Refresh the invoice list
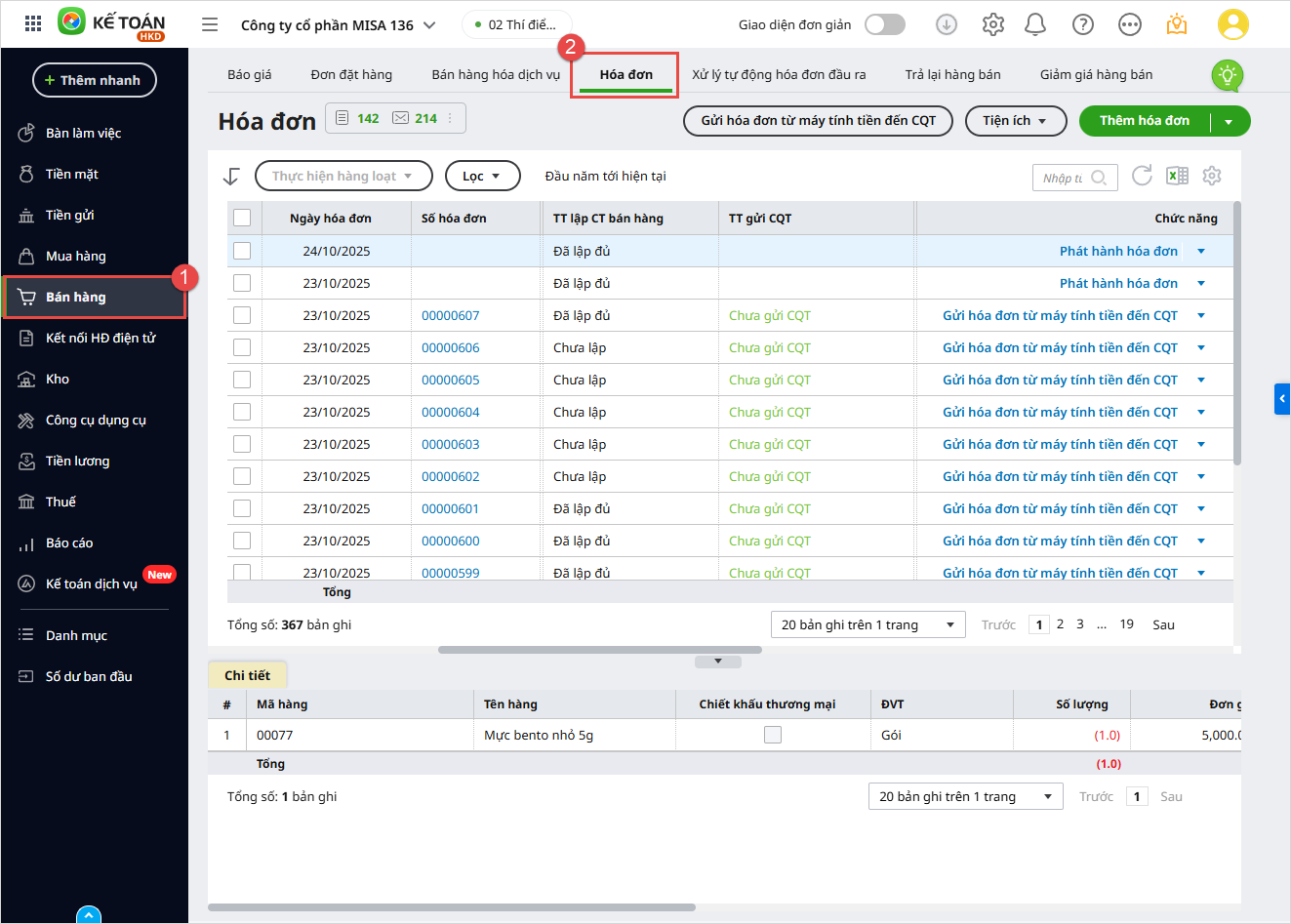 (1142, 176)
